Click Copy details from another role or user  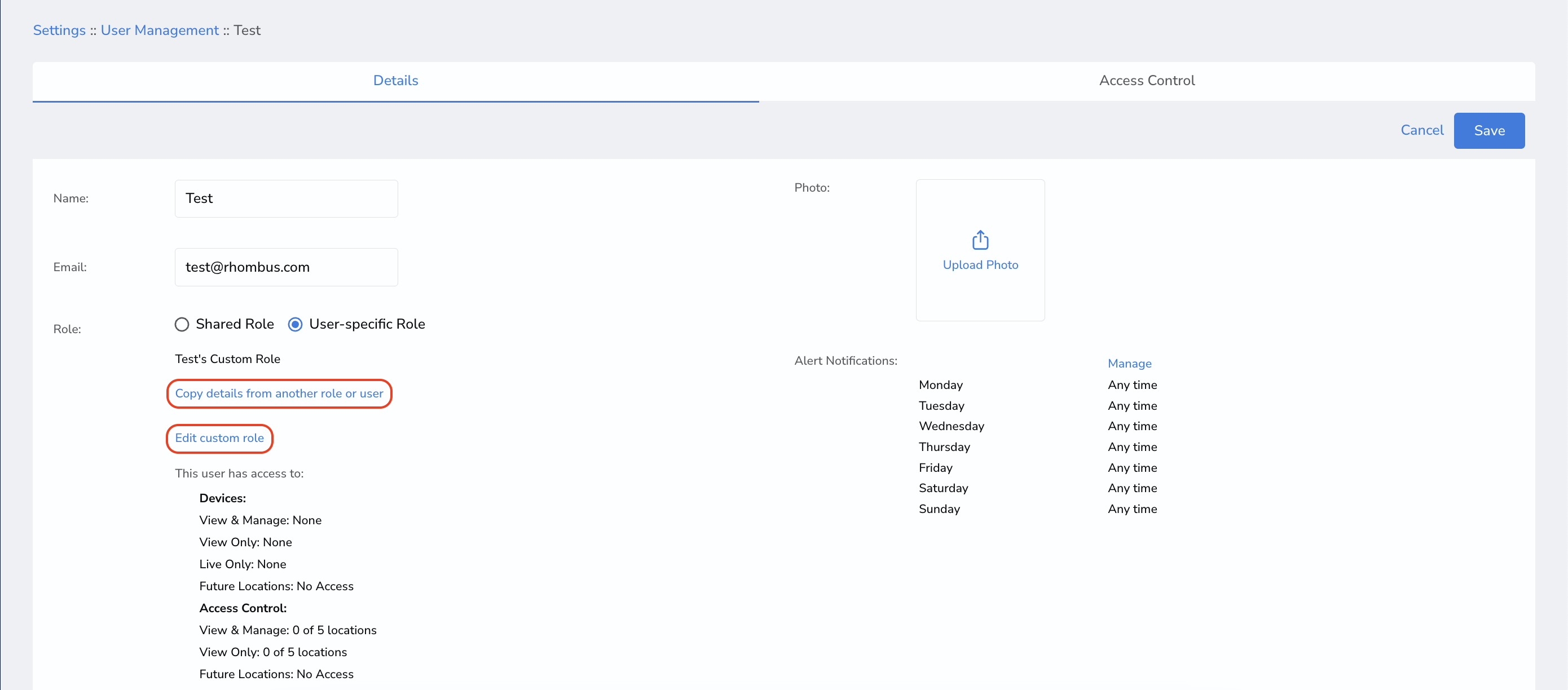click(x=279, y=393)
